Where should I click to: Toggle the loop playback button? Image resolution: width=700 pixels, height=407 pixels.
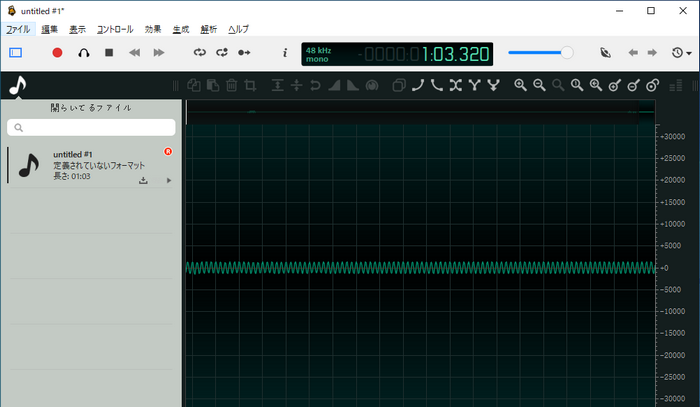click(199, 52)
